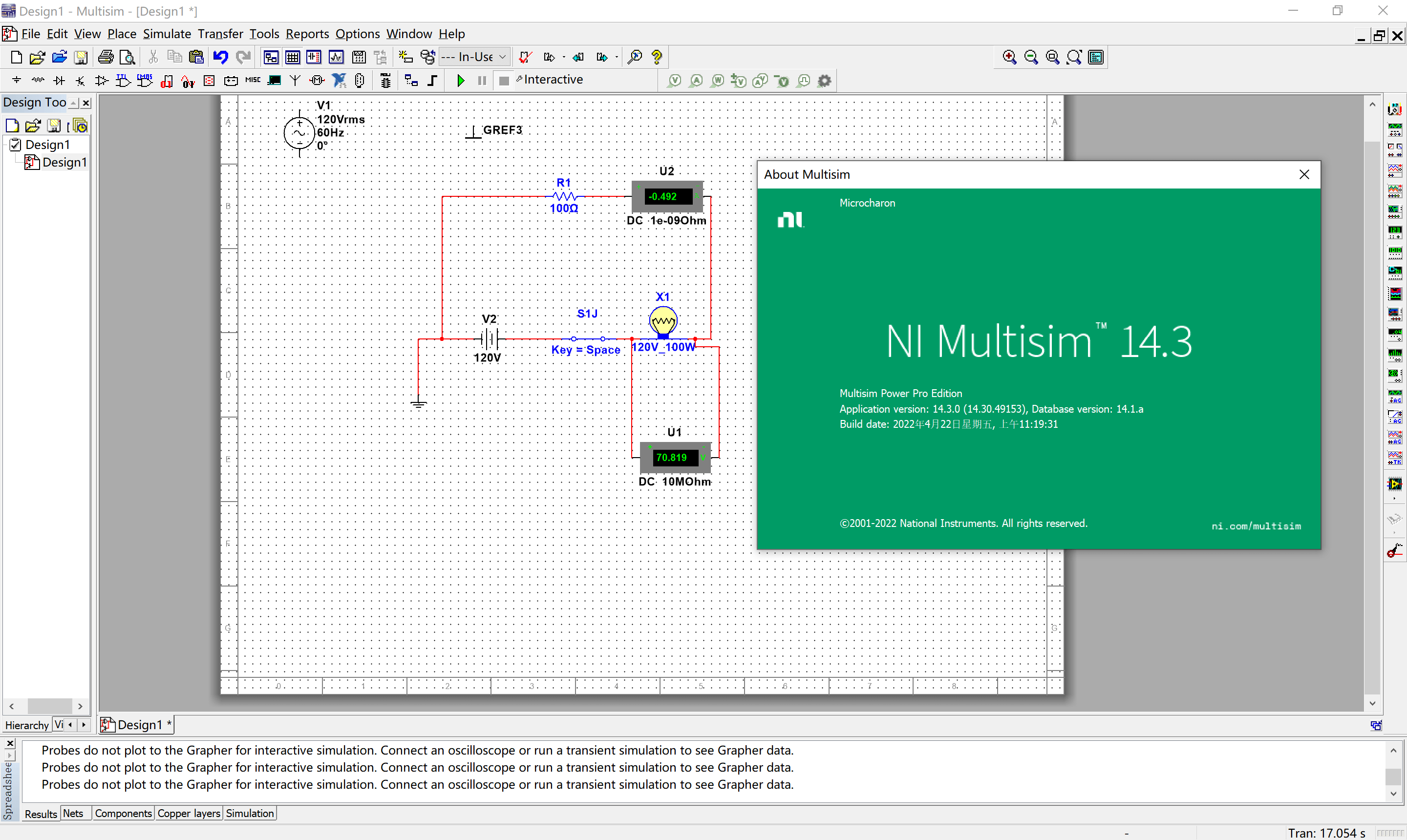
Task: Undo the last action with the blue arrow
Action: [x=221, y=57]
